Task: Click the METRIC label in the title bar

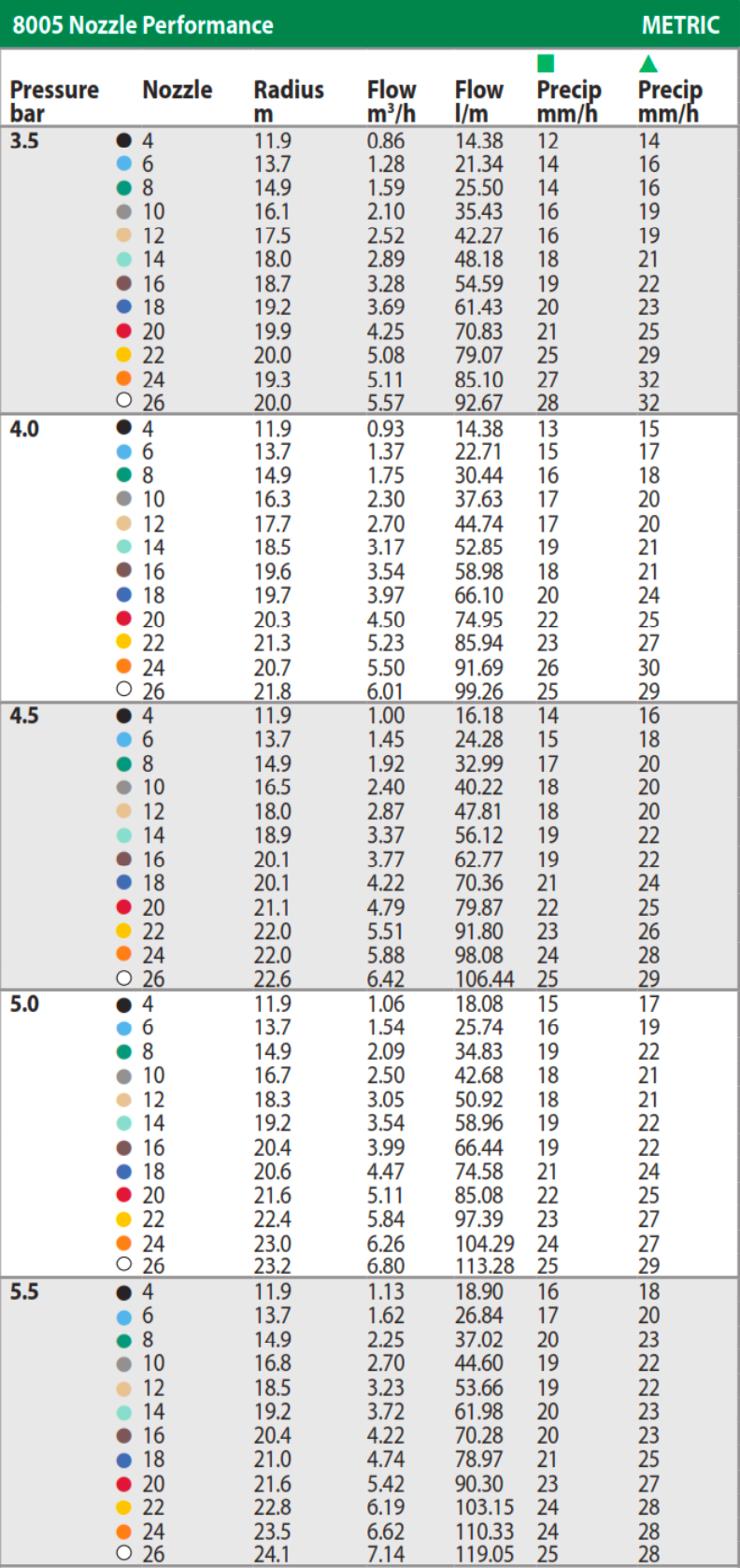Action: click(680, 25)
